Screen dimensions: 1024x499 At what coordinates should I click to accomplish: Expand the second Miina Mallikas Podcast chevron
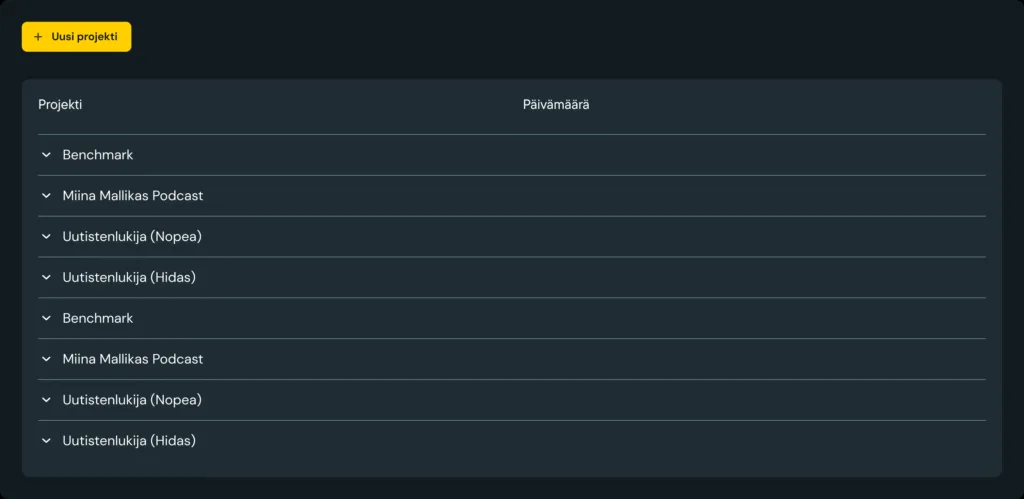[46, 359]
